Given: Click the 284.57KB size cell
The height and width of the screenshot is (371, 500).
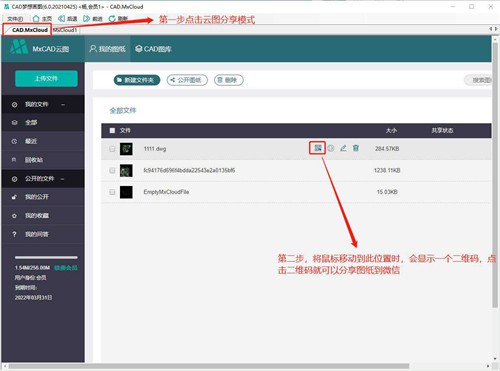Looking at the screenshot, I should [x=387, y=149].
